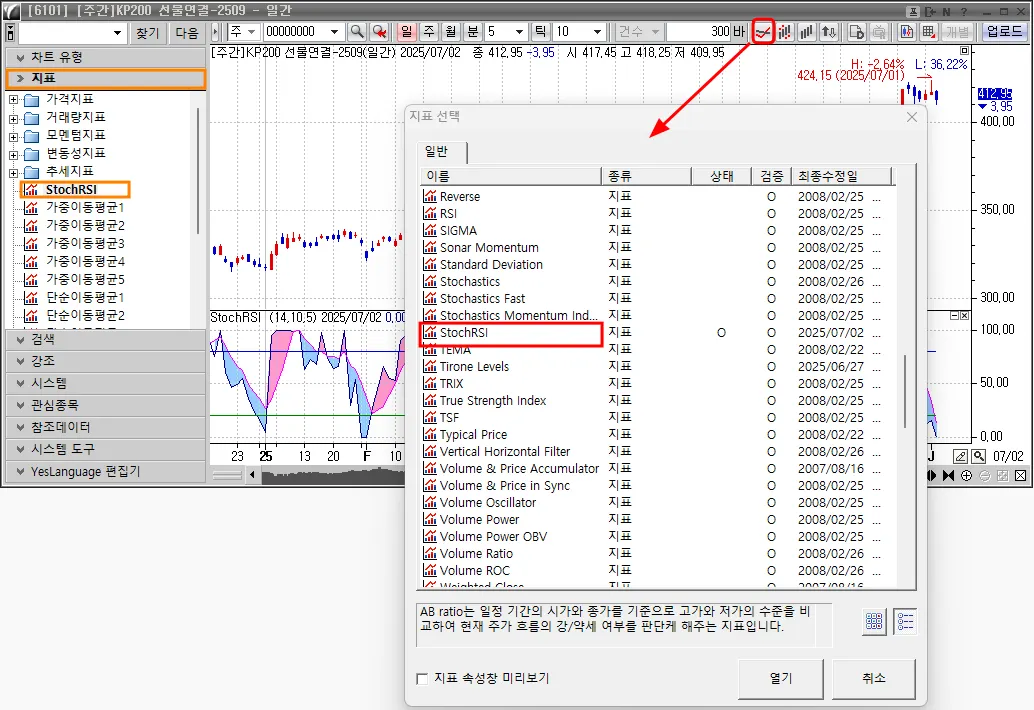Open the minute interval dropdown showing 5

coord(519,32)
